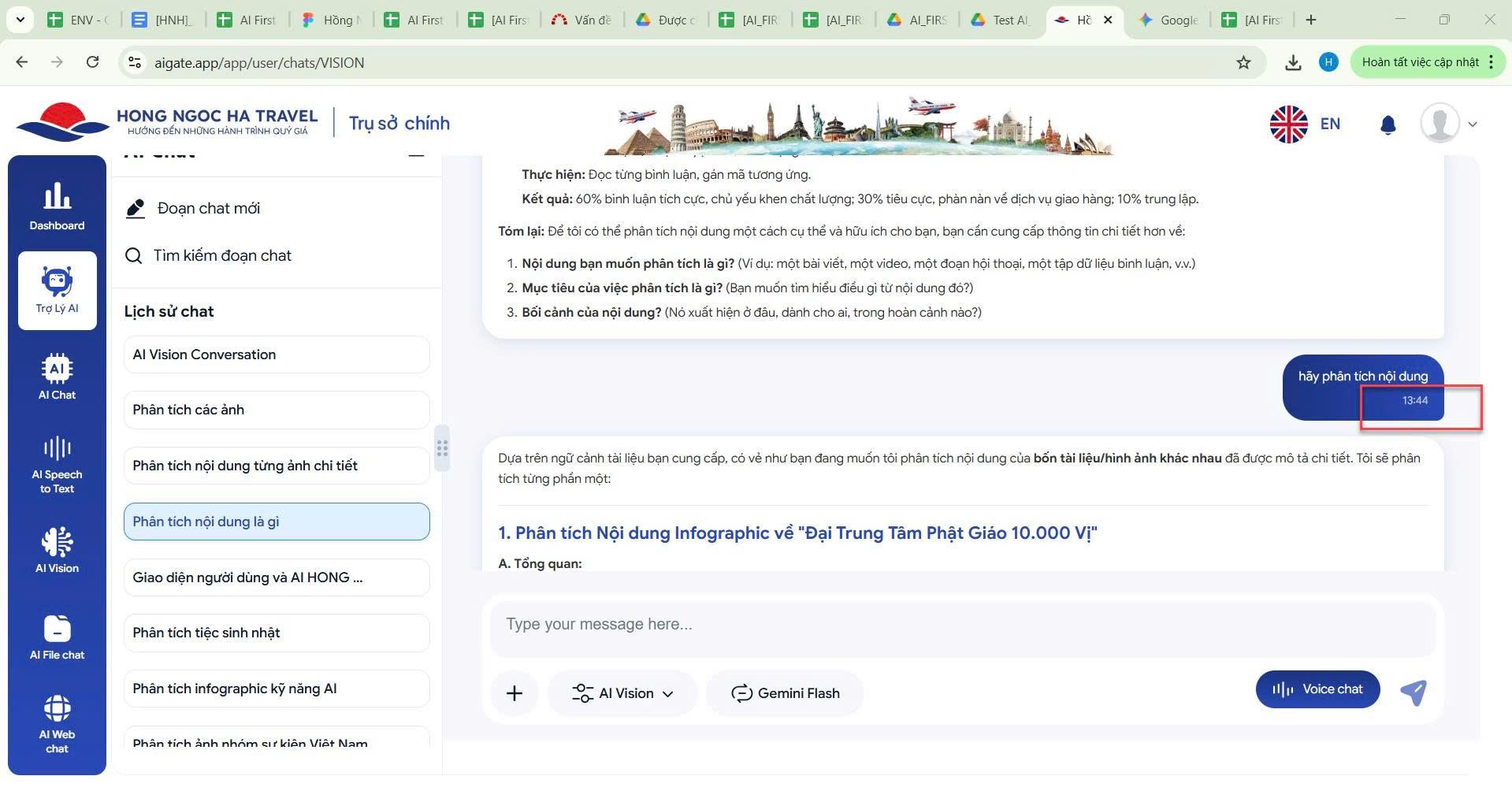Open the user avatar account dropdown
1512x802 pixels.
[x=1448, y=124]
